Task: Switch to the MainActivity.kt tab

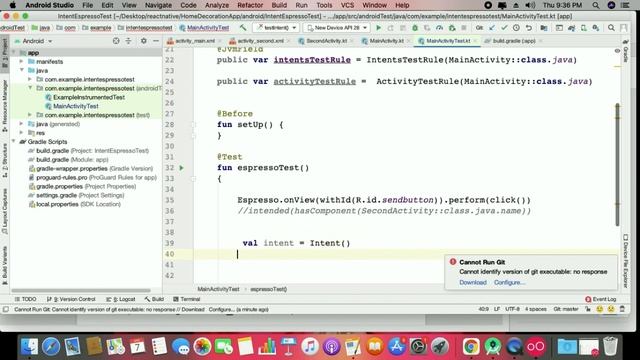Action: click(x=386, y=41)
